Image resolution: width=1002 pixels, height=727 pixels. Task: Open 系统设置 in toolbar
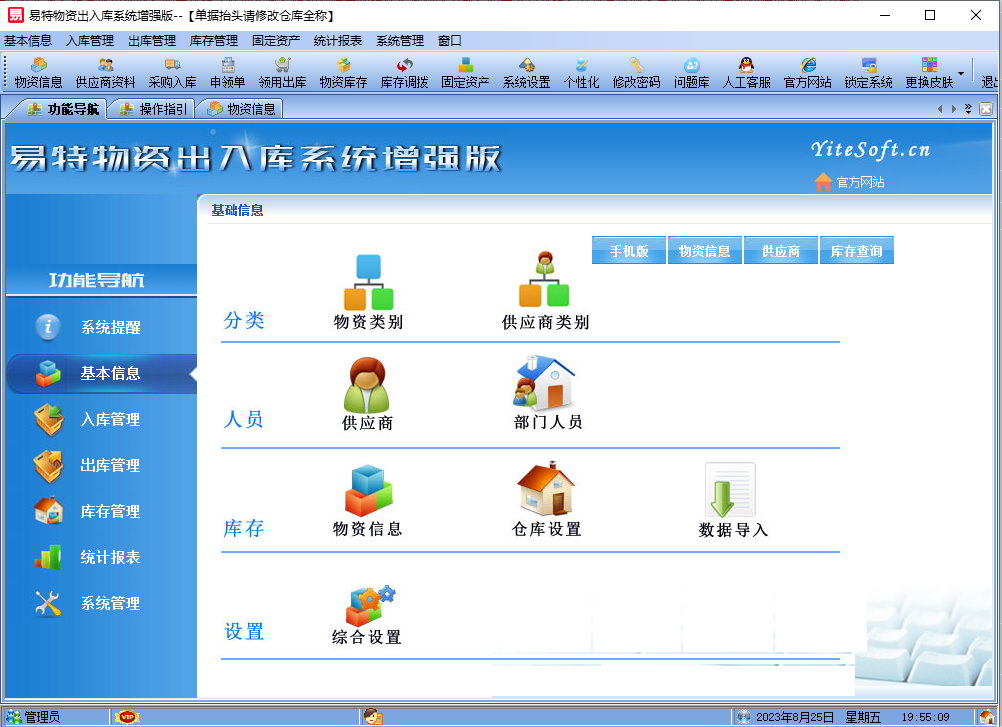click(x=527, y=73)
